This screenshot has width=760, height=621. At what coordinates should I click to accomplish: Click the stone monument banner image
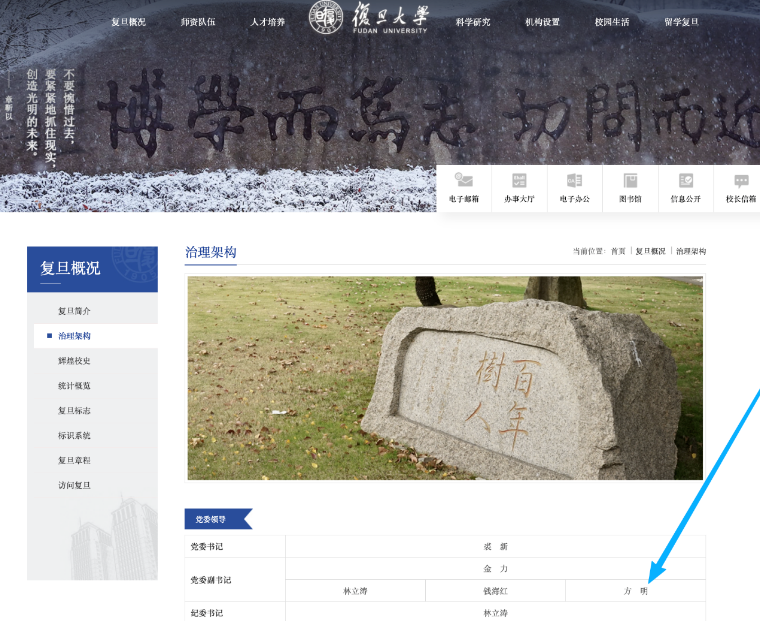coord(445,378)
